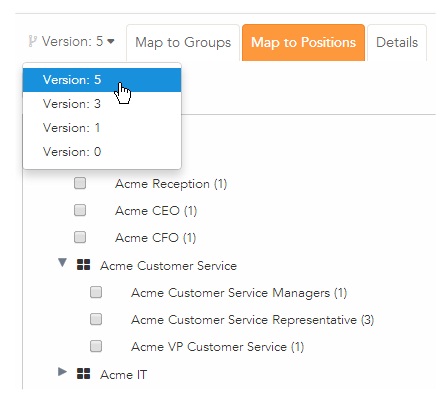
Task: Tick the Acme VP Customer Service checkbox
Action: [x=96, y=346]
